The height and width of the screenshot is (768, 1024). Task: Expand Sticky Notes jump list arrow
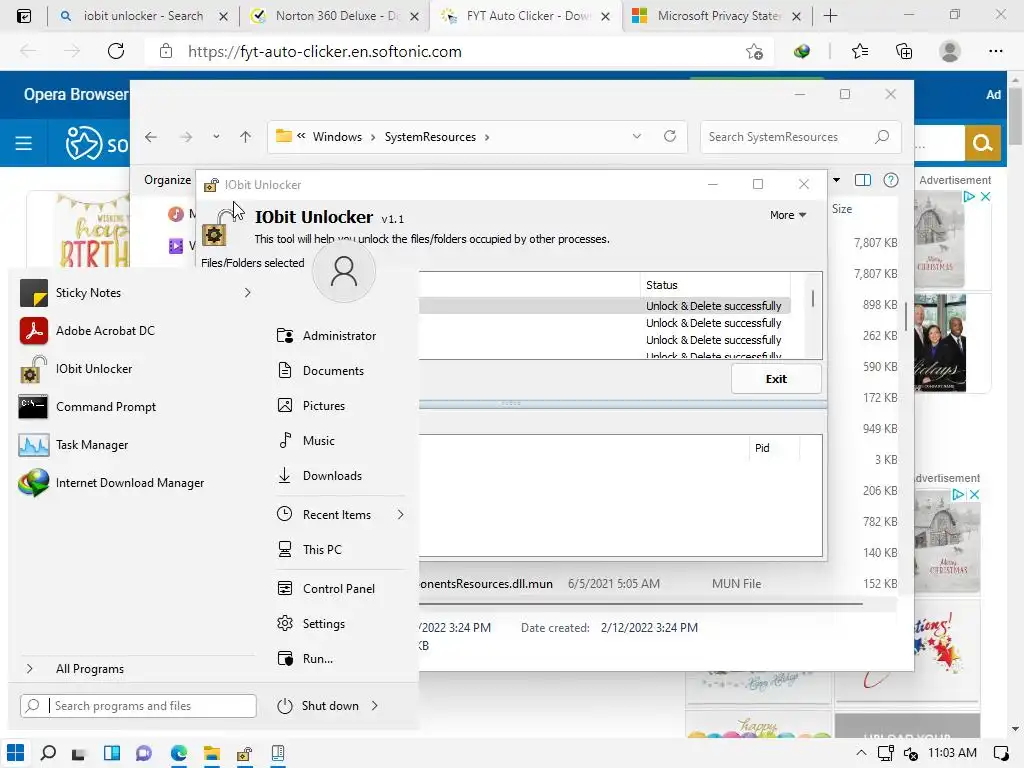[248, 293]
